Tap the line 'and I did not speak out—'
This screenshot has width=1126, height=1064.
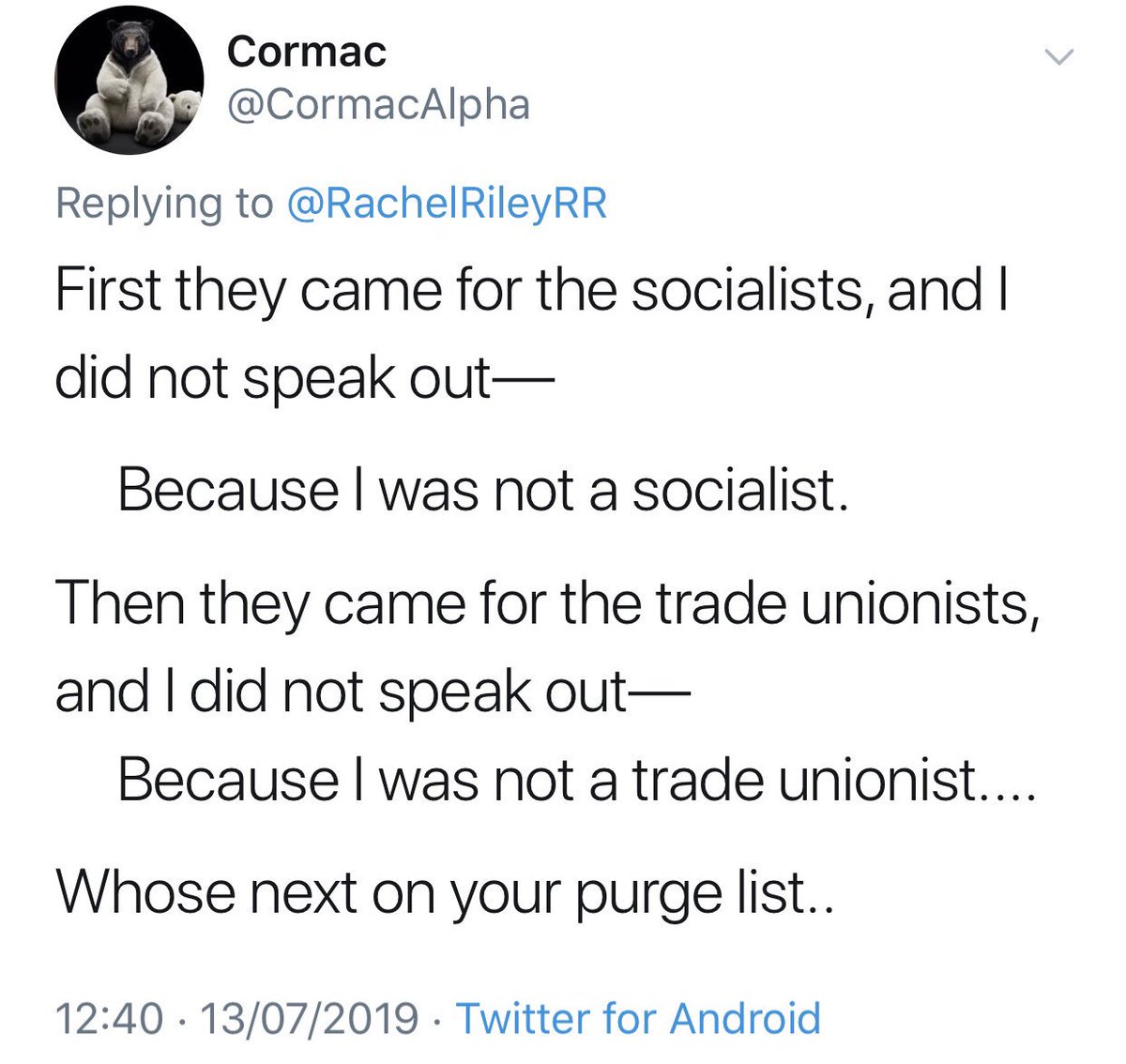372,691
